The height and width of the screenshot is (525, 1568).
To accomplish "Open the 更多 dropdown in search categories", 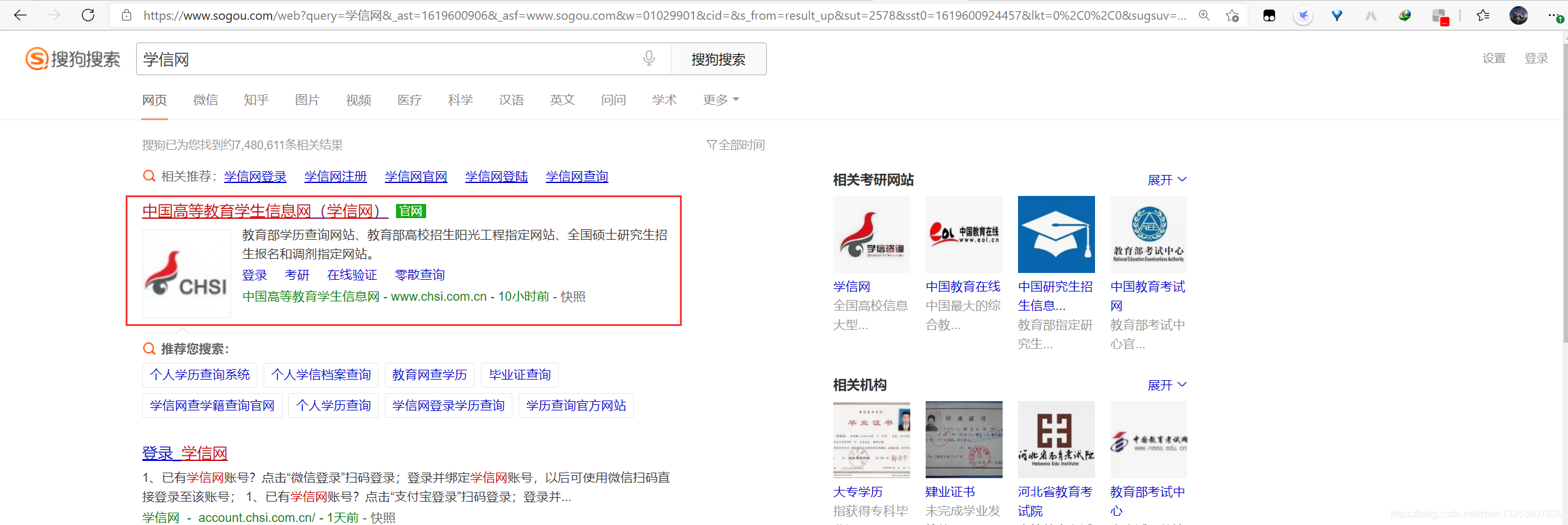I will (721, 100).
